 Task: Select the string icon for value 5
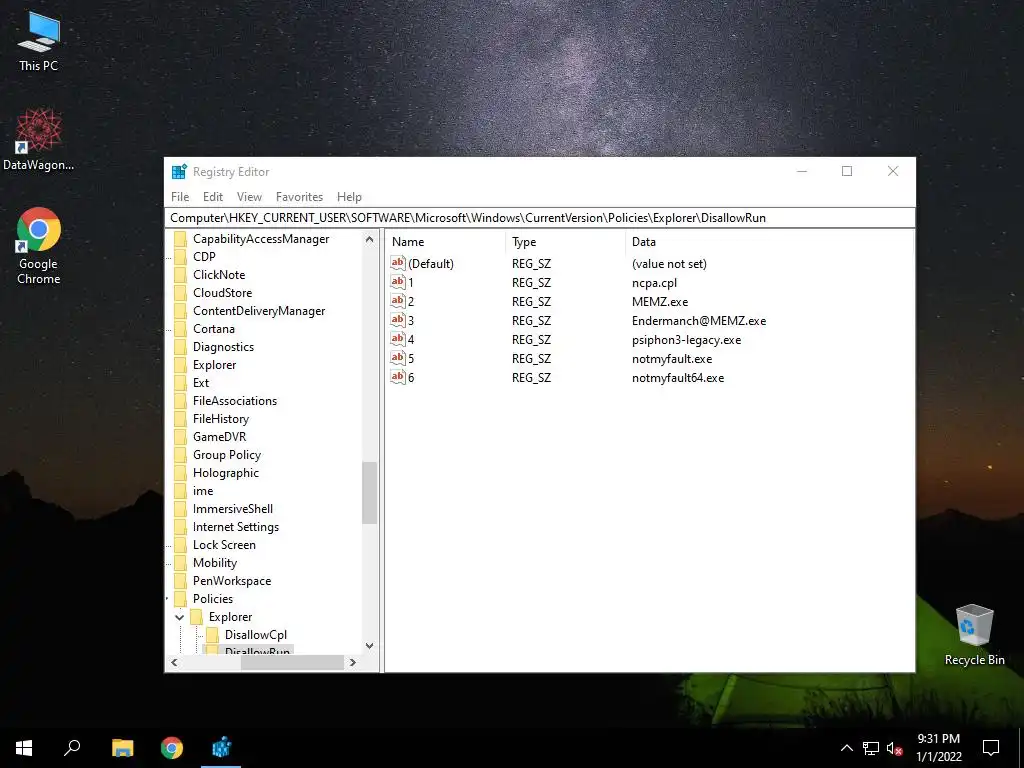pyautogui.click(x=398, y=358)
